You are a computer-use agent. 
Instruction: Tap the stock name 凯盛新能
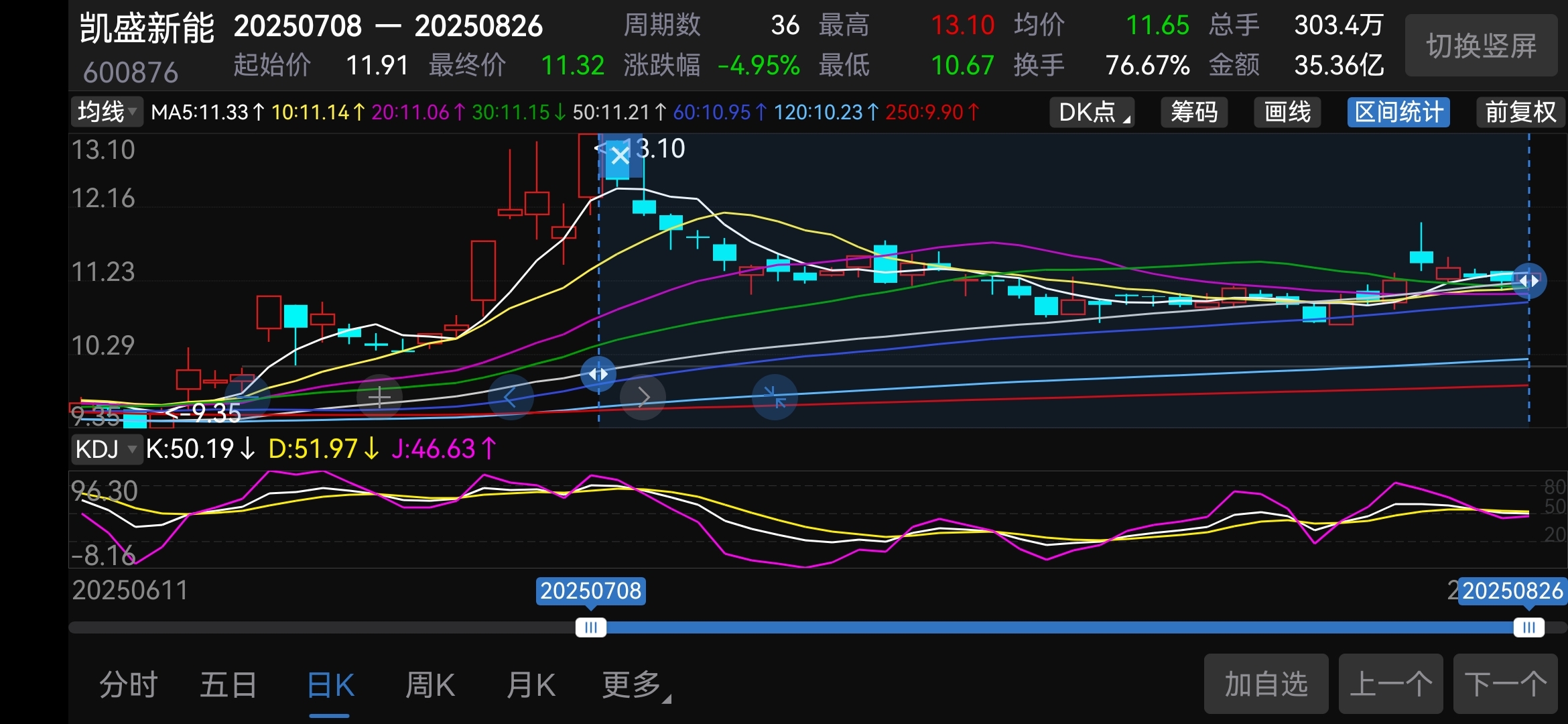pos(147,28)
